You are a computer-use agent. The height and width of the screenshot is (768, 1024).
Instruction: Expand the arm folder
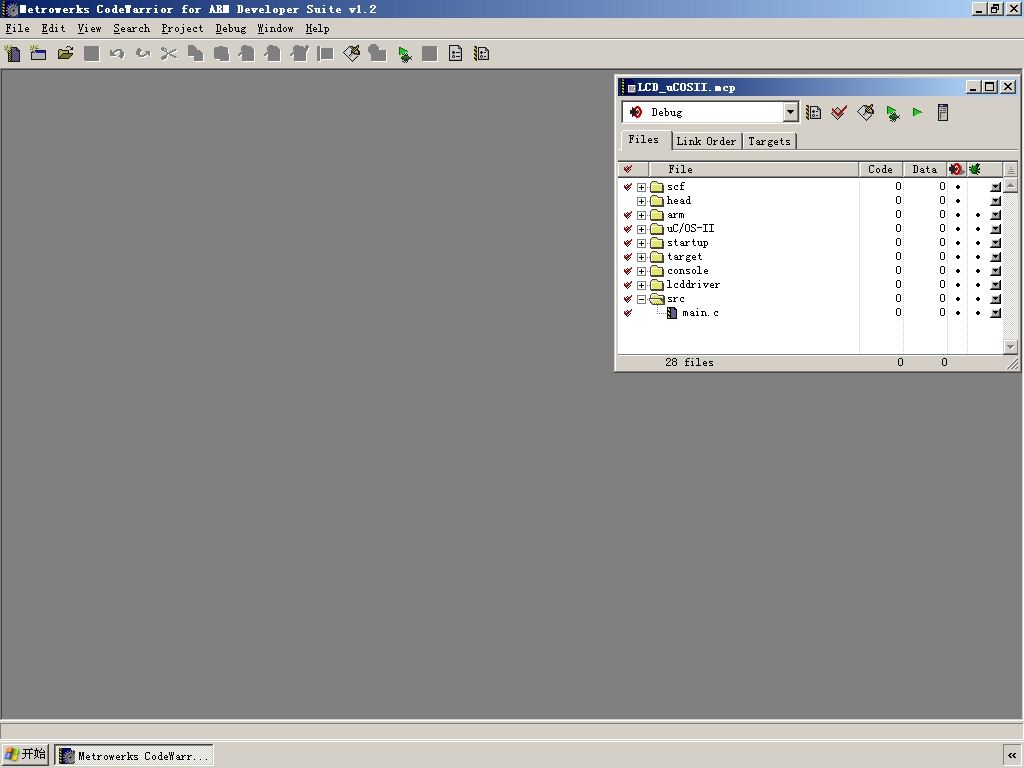(641, 216)
